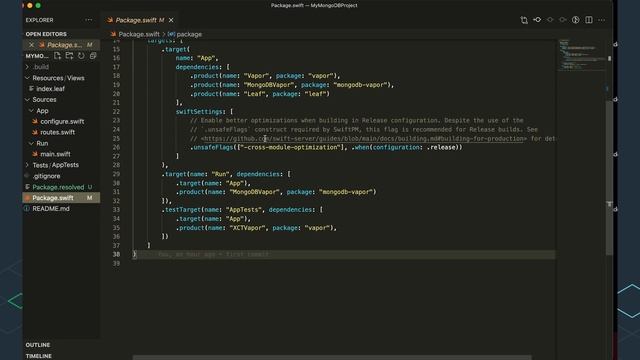Refresh the Explorer file tree
This screenshot has width=640, height=360.
pyautogui.click(x=81, y=56)
